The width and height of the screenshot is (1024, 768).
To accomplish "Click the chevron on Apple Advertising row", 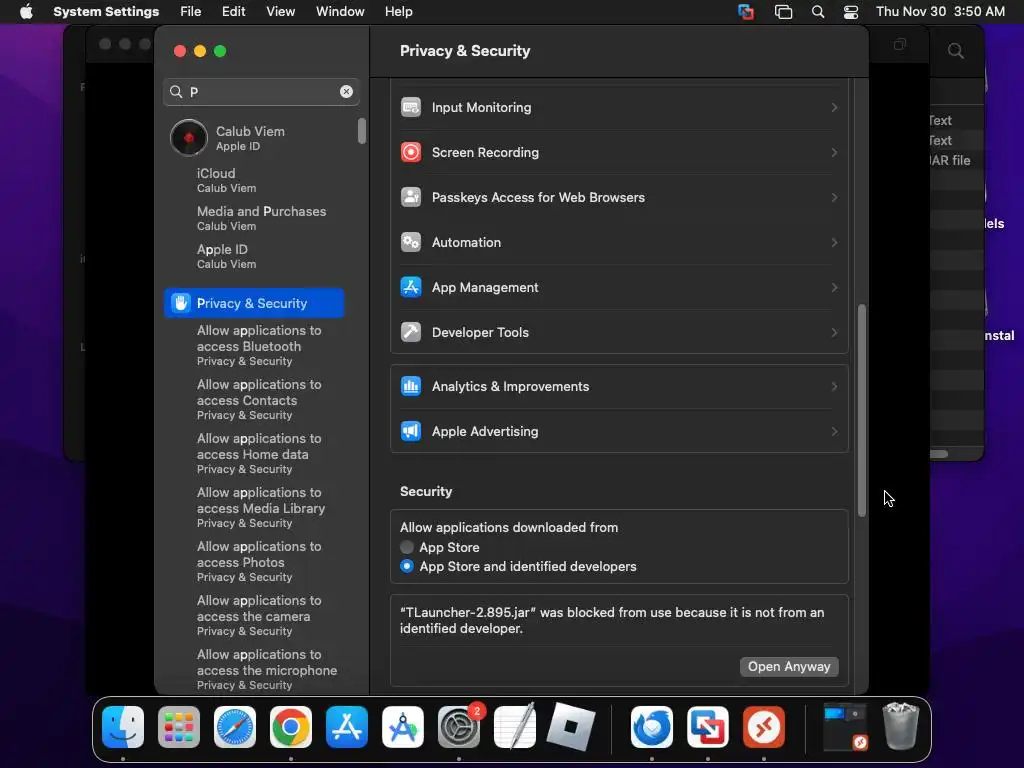I will (834, 432).
